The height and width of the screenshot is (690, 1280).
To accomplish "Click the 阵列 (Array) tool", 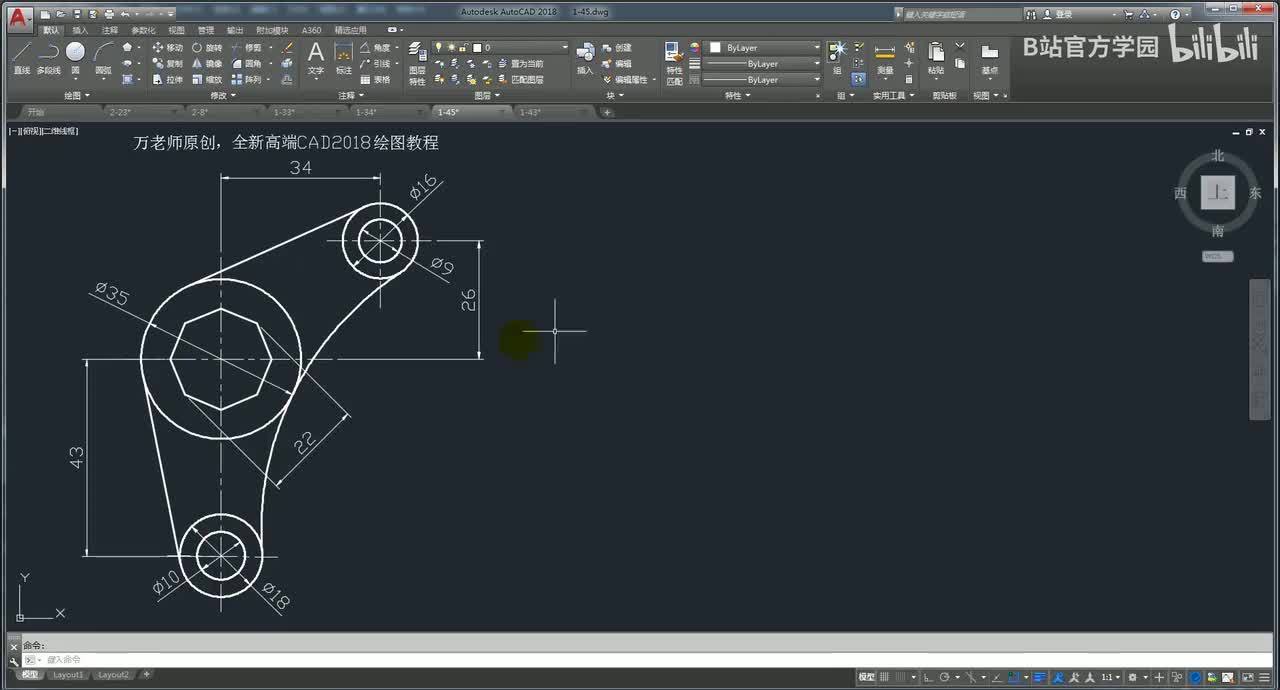I will [x=246, y=79].
